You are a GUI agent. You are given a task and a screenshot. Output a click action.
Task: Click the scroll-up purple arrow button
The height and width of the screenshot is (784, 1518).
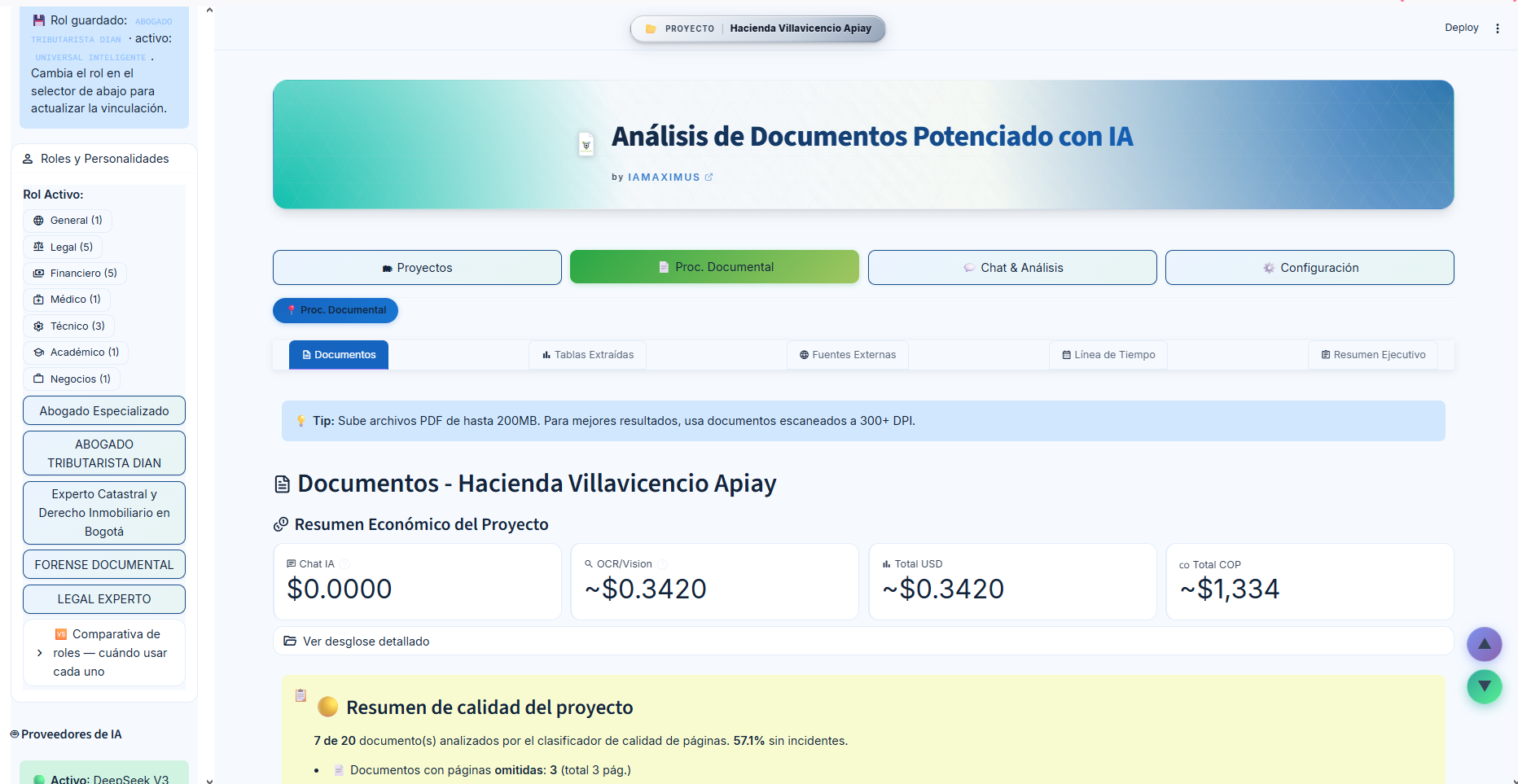coord(1484,644)
